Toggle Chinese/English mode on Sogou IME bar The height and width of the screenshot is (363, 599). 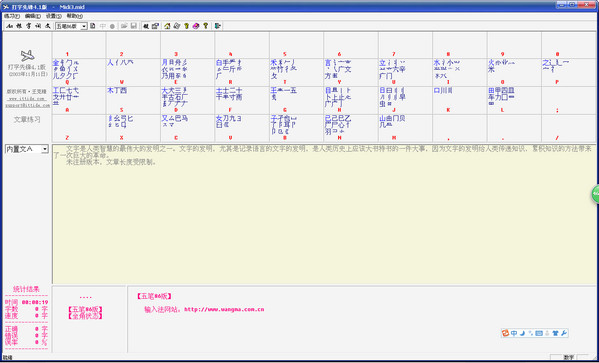(514, 333)
